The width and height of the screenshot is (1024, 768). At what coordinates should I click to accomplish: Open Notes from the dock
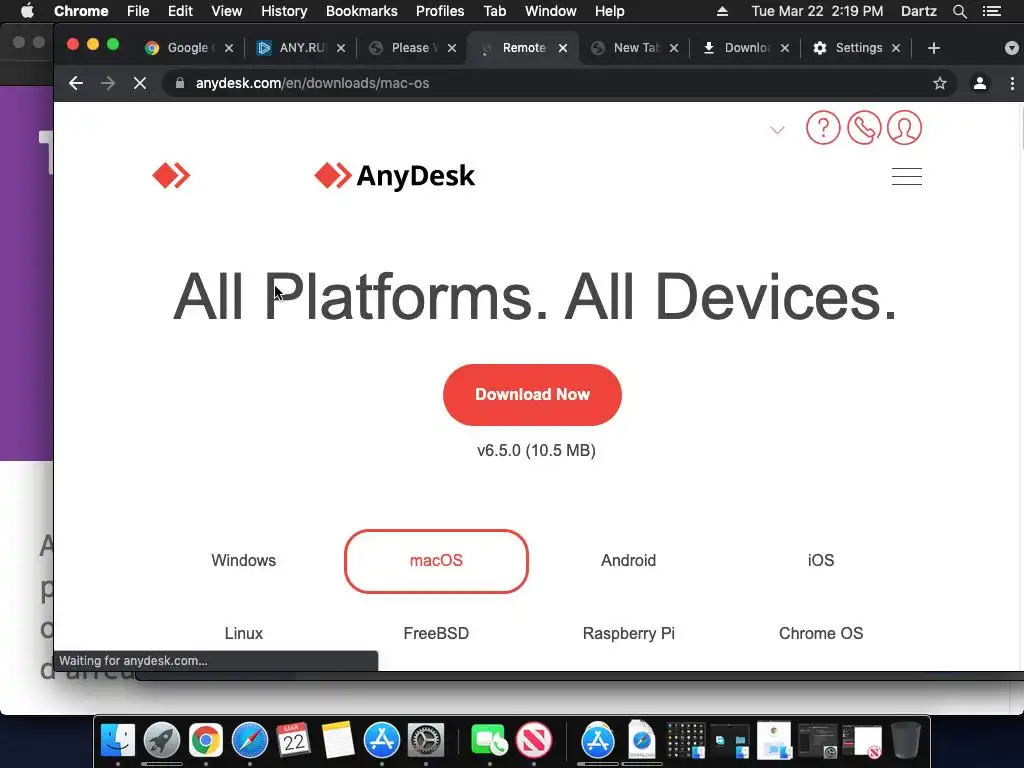pos(338,741)
